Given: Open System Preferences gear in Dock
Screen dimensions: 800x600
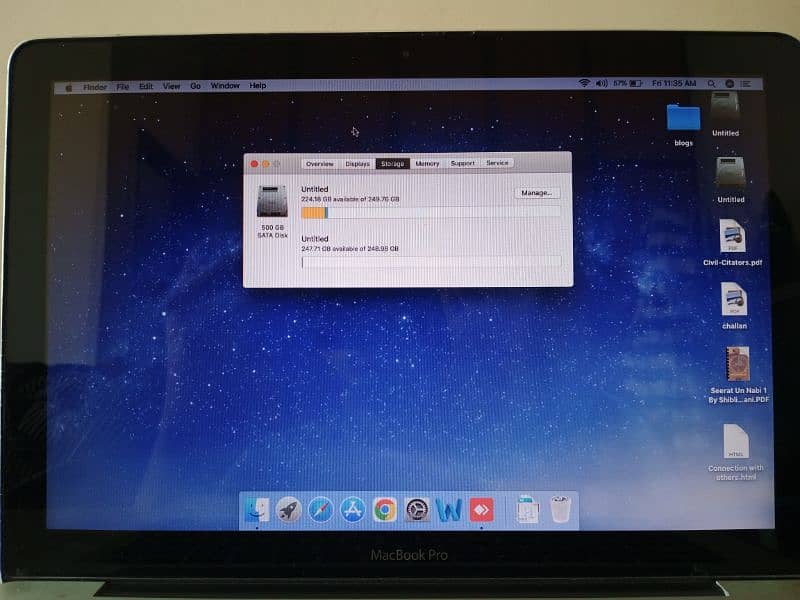Looking at the screenshot, I should pyautogui.click(x=417, y=510).
